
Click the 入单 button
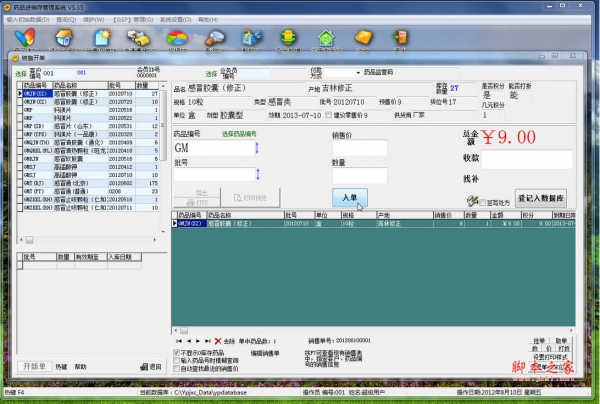[349, 197]
